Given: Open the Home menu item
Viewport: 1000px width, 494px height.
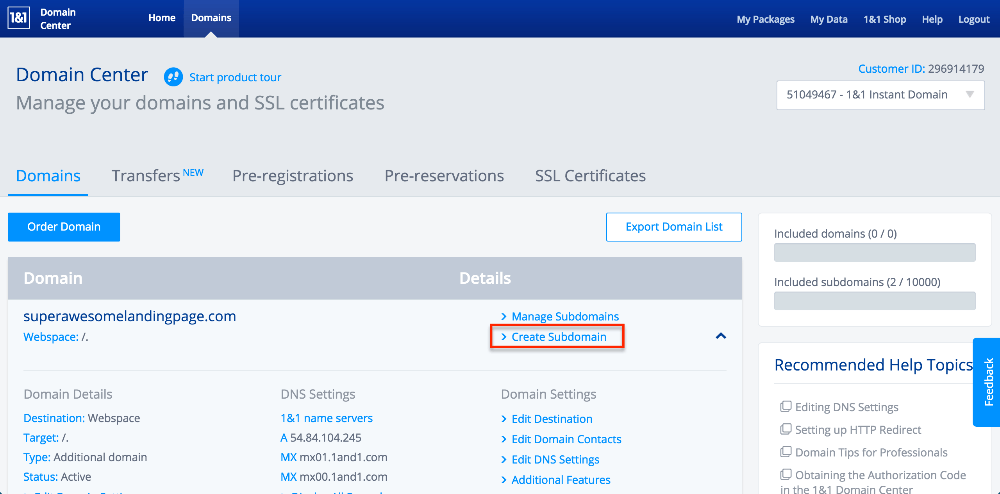Looking at the screenshot, I should (x=162, y=18).
